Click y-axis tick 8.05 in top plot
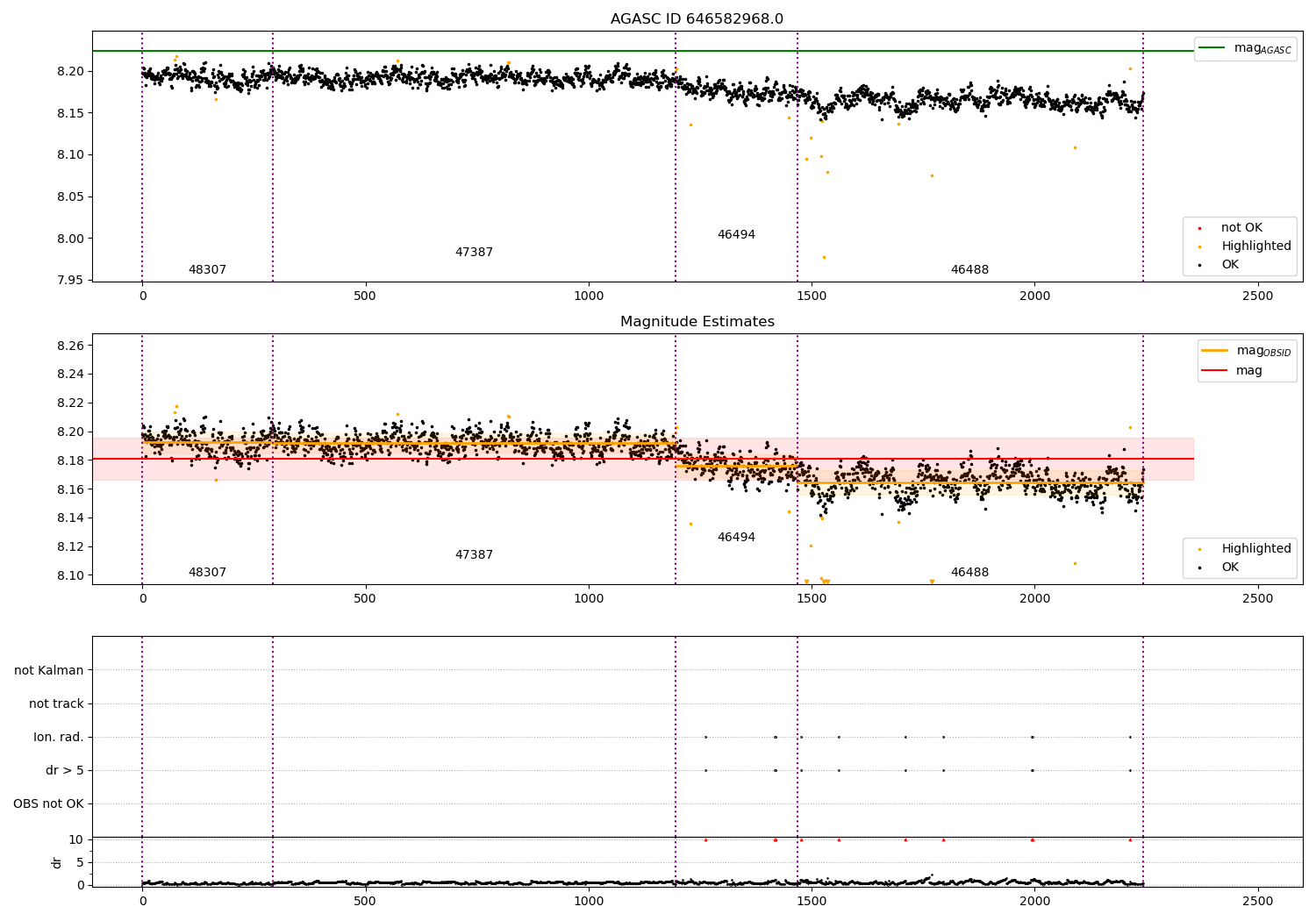 71,197
